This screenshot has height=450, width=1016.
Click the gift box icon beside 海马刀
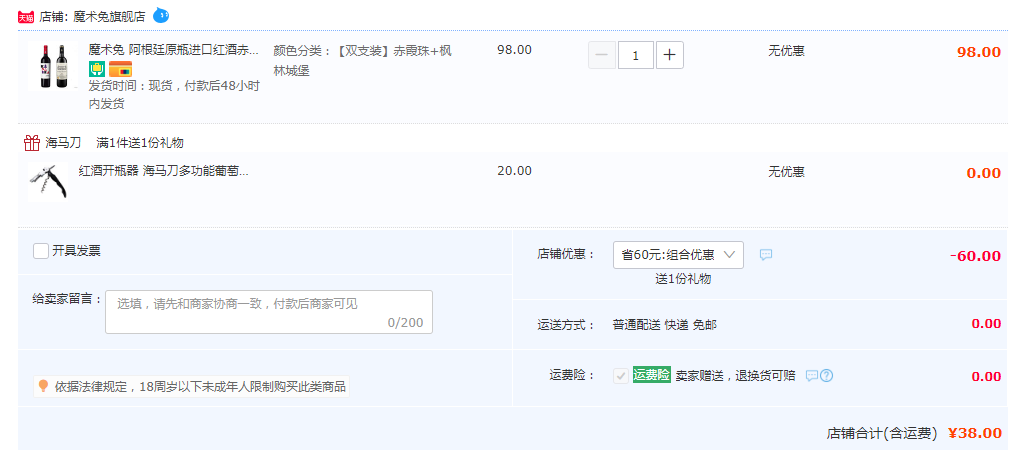[x=32, y=143]
